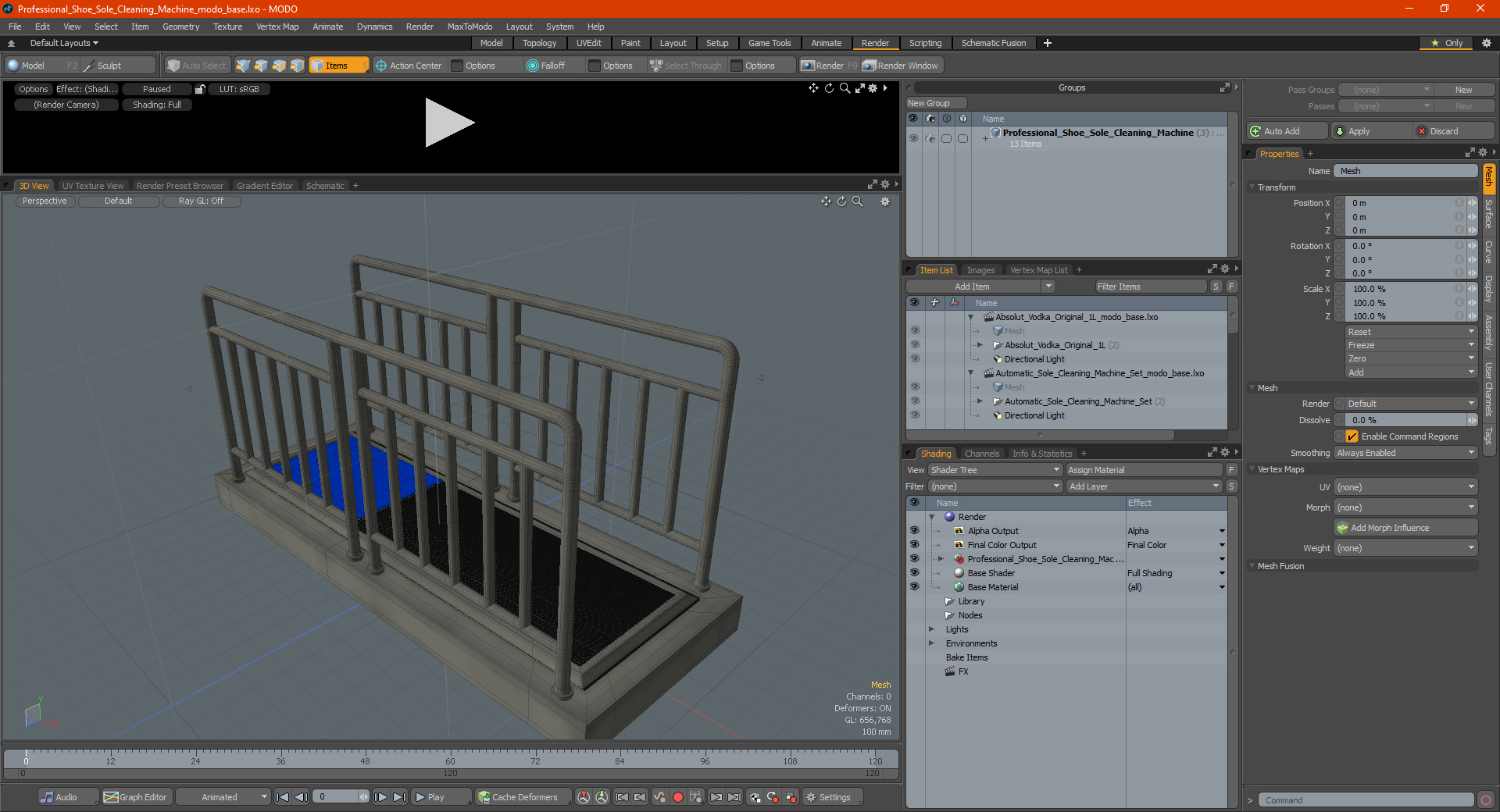Zoom icon in 3D viewport corner
The image size is (1500, 812).
(857, 201)
